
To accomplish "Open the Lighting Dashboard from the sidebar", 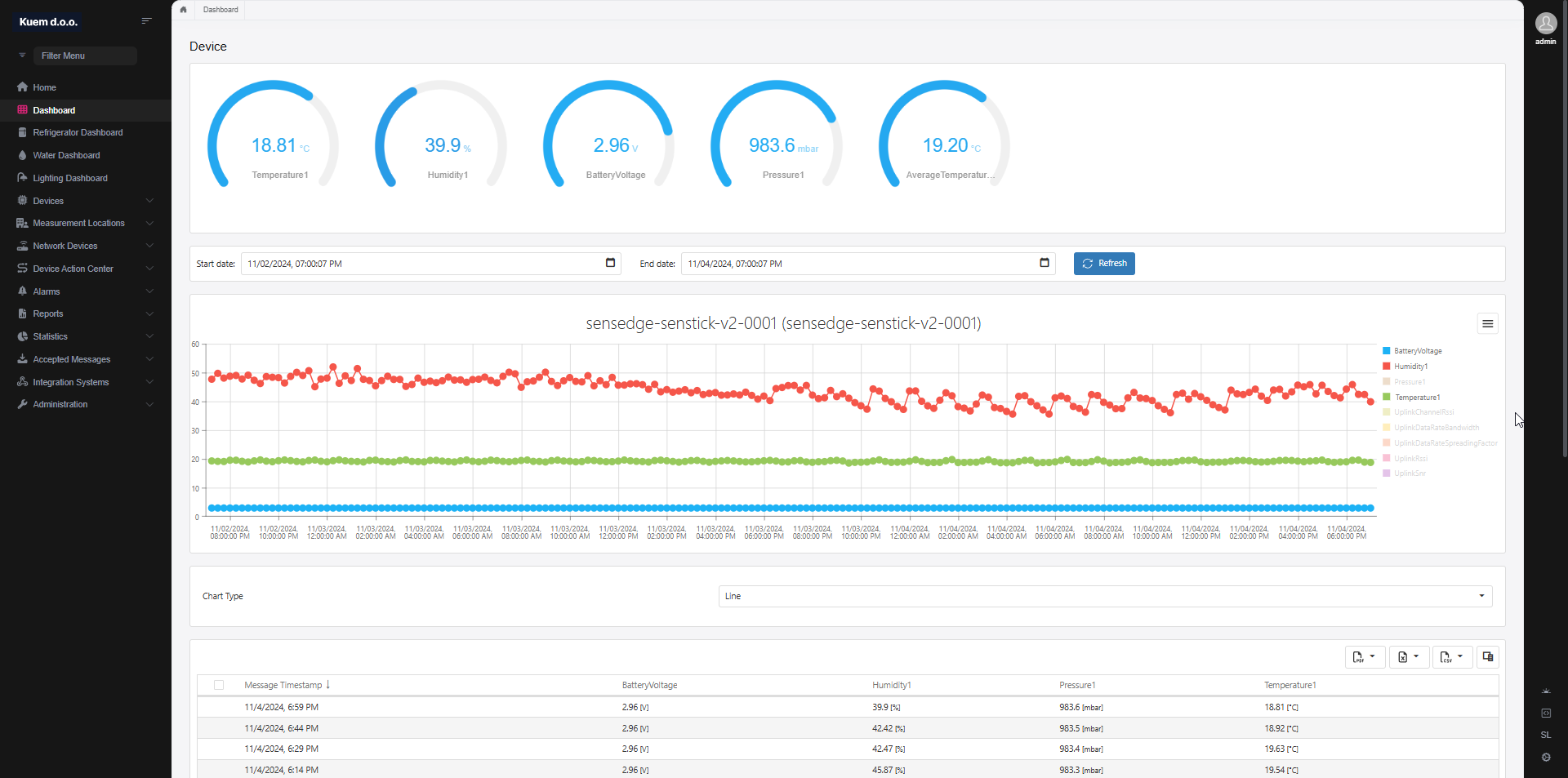I will point(69,177).
